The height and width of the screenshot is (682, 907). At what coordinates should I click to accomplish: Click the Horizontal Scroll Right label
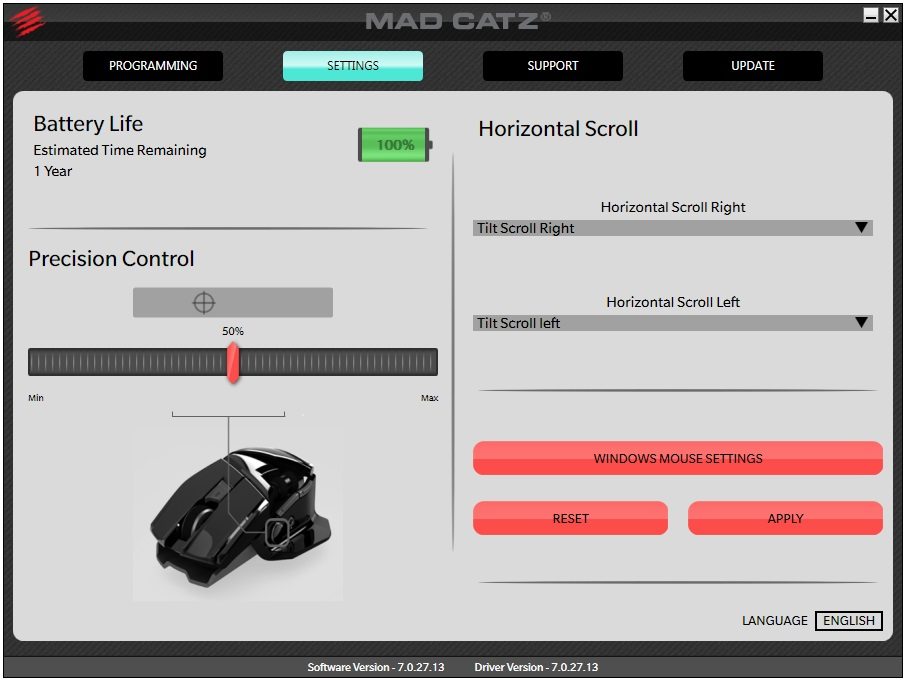[x=673, y=207]
